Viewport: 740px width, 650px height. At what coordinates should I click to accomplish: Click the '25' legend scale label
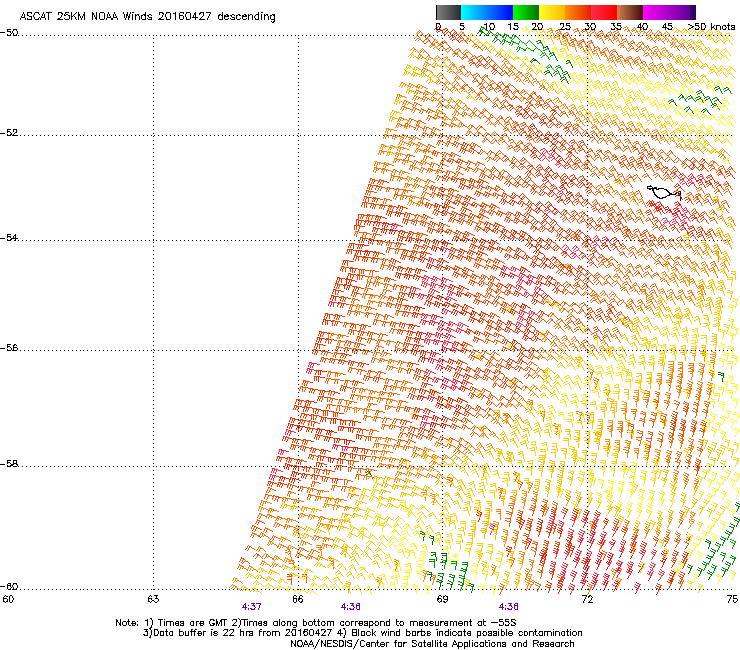click(x=565, y=26)
